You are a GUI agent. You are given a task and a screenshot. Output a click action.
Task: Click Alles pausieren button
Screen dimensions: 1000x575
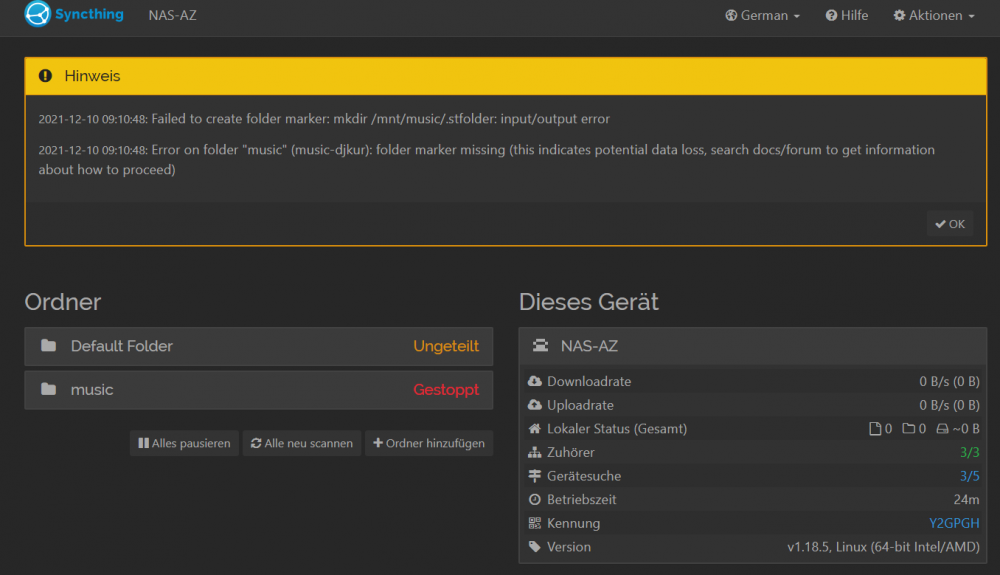click(x=184, y=443)
